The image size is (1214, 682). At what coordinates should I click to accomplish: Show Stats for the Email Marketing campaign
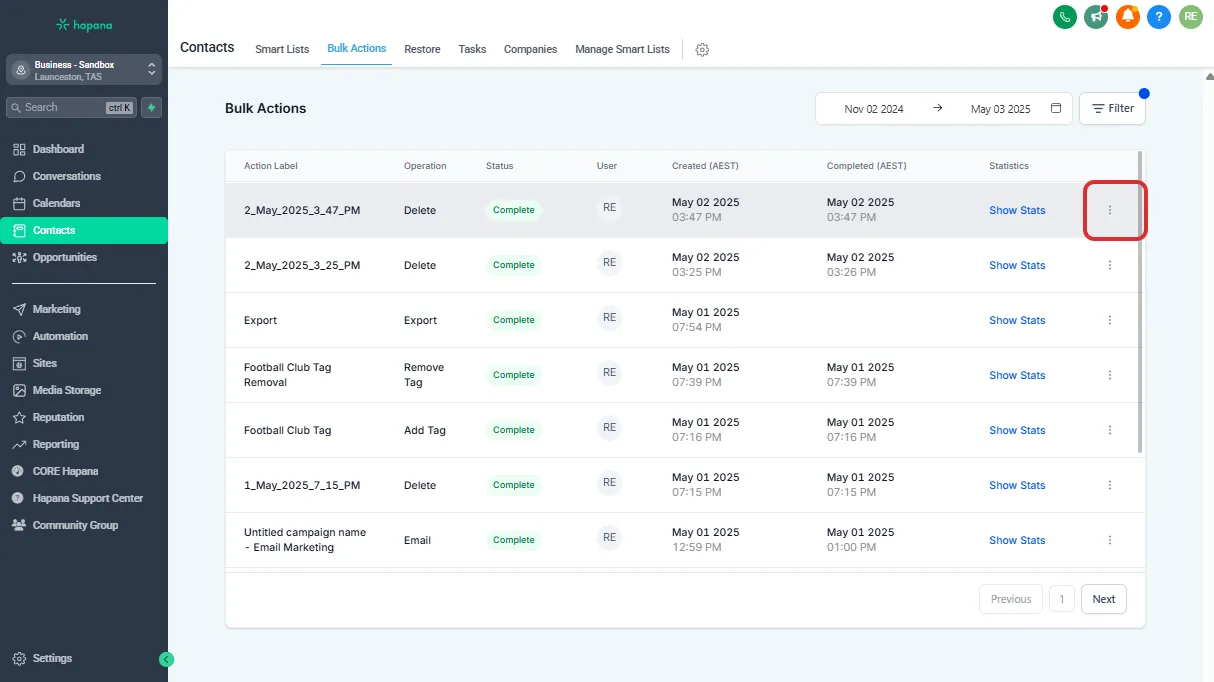1017,540
